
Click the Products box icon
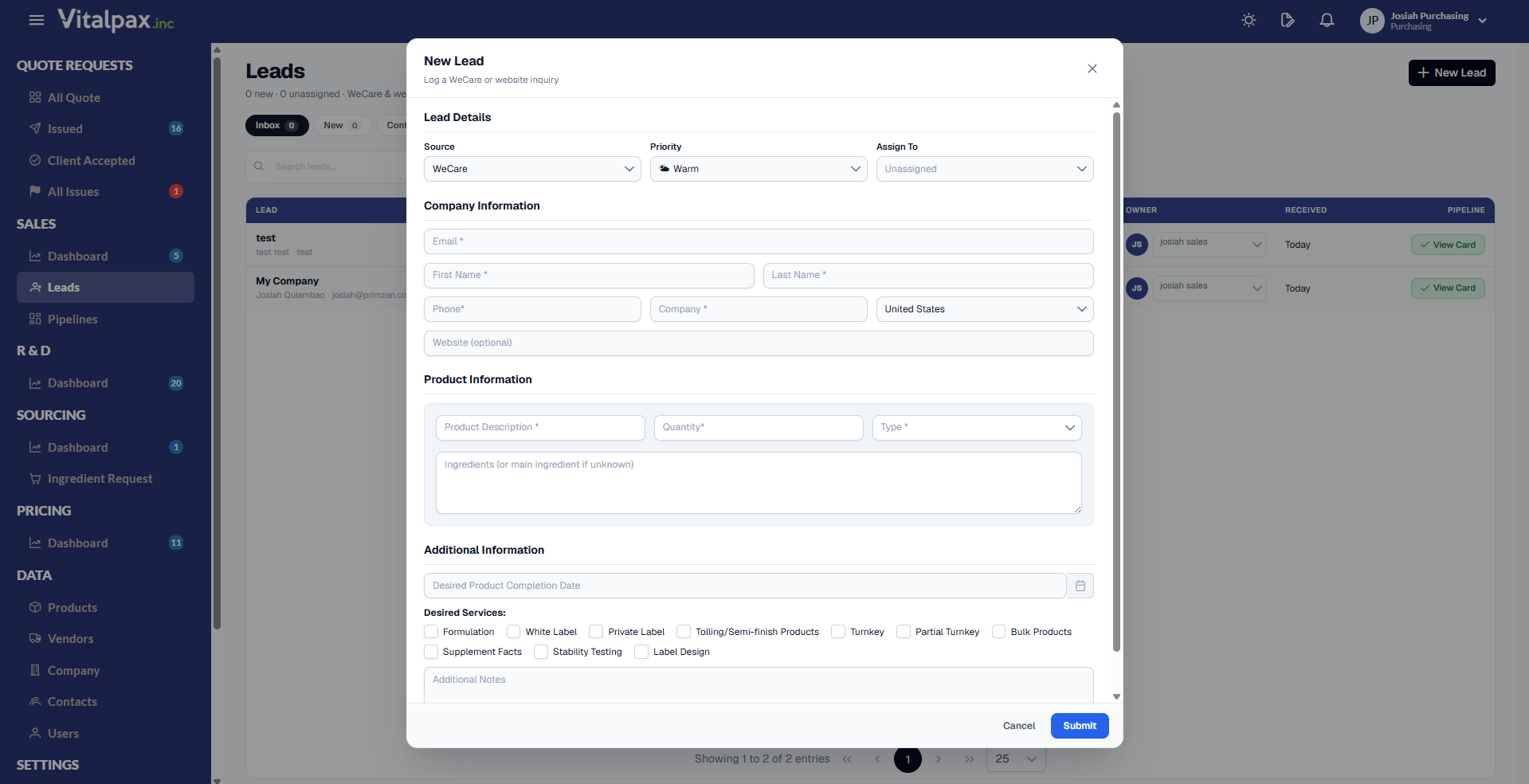[x=35, y=607]
